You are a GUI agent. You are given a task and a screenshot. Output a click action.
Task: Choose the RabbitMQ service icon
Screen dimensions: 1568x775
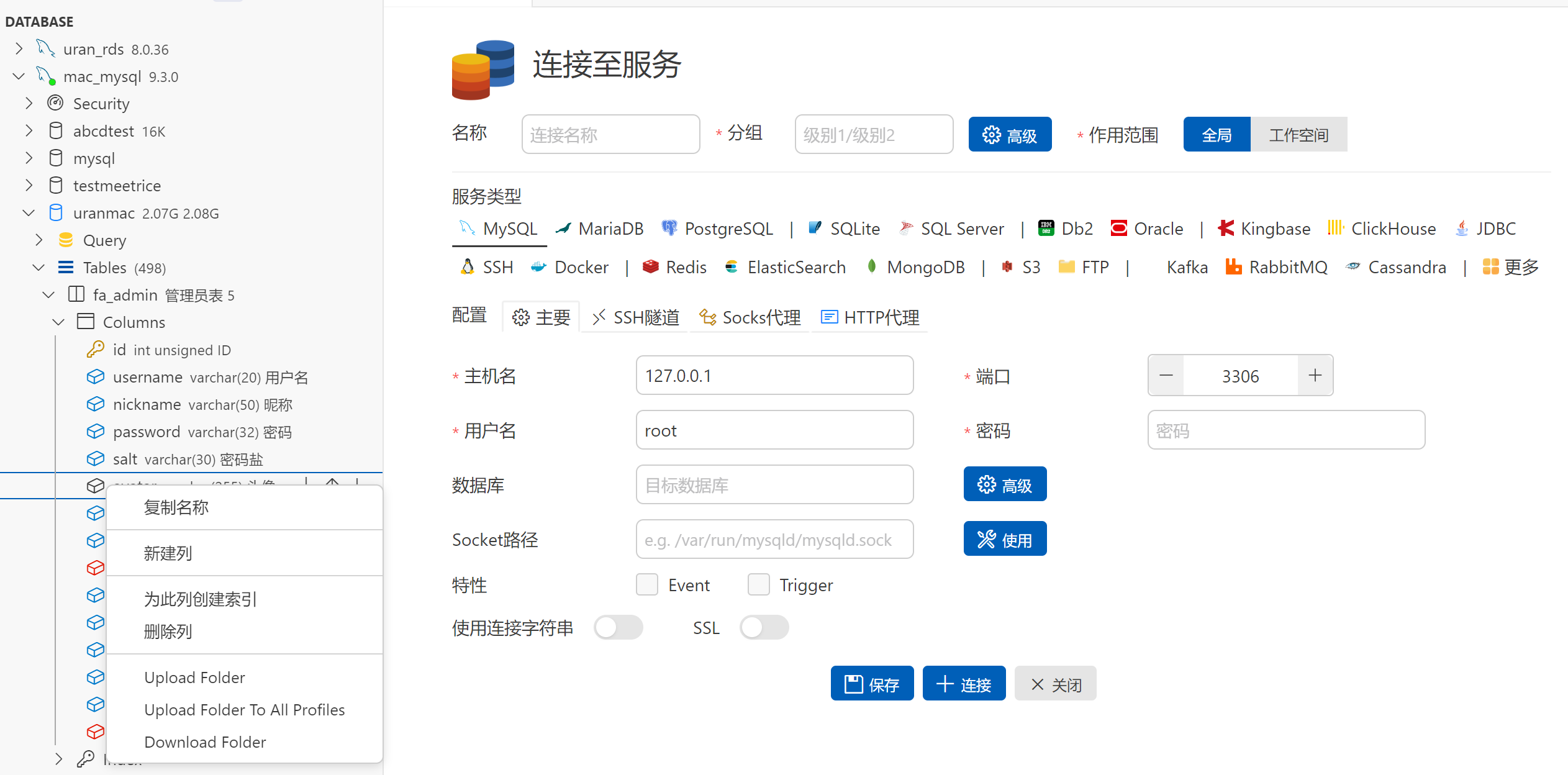[1233, 267]
